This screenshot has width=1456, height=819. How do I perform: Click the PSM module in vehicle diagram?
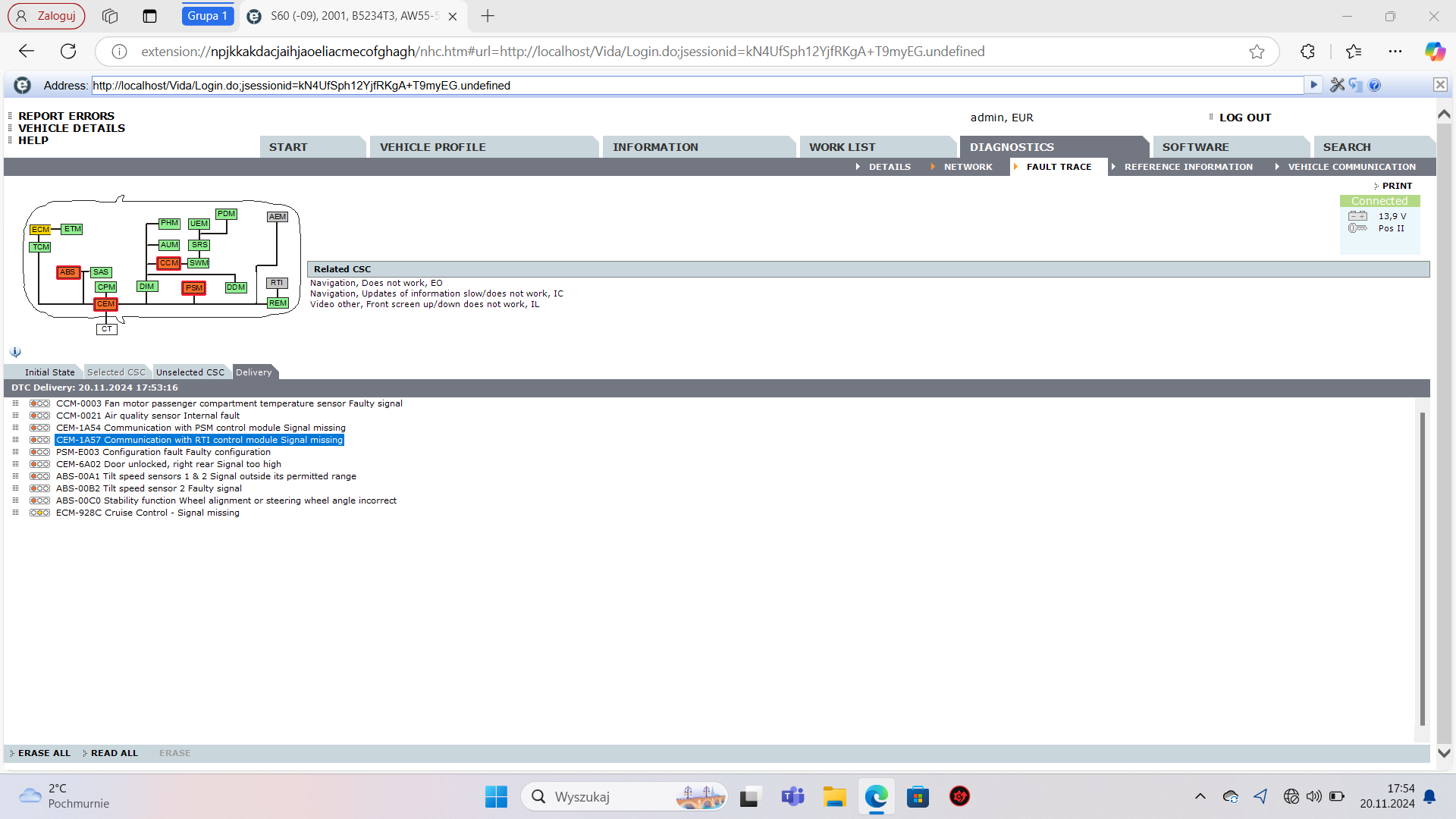point(194,288)
